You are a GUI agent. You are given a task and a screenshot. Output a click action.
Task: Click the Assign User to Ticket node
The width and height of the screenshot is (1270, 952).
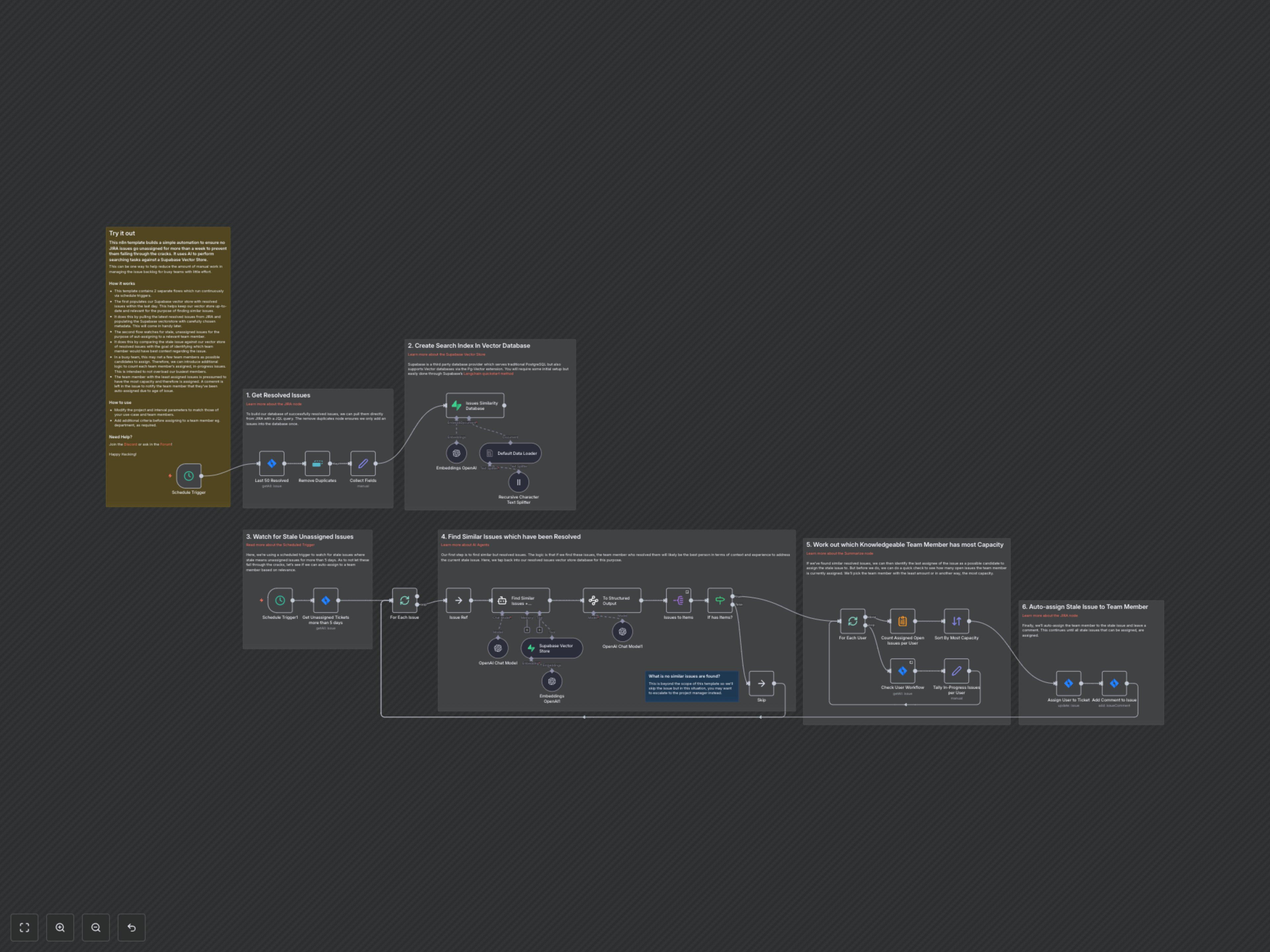pos(1069,683)
